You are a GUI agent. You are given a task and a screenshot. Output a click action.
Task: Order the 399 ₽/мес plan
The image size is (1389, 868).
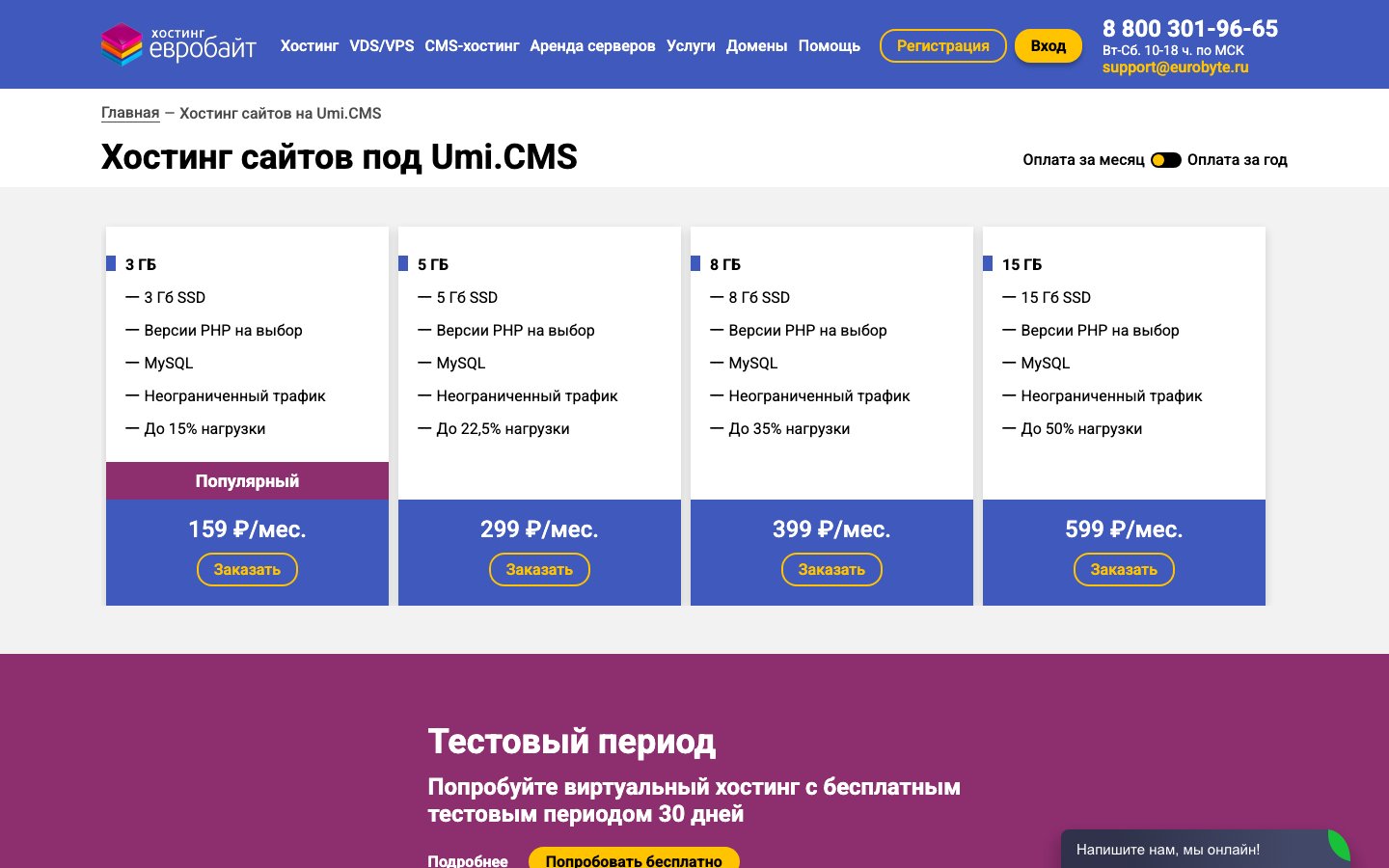831,569
